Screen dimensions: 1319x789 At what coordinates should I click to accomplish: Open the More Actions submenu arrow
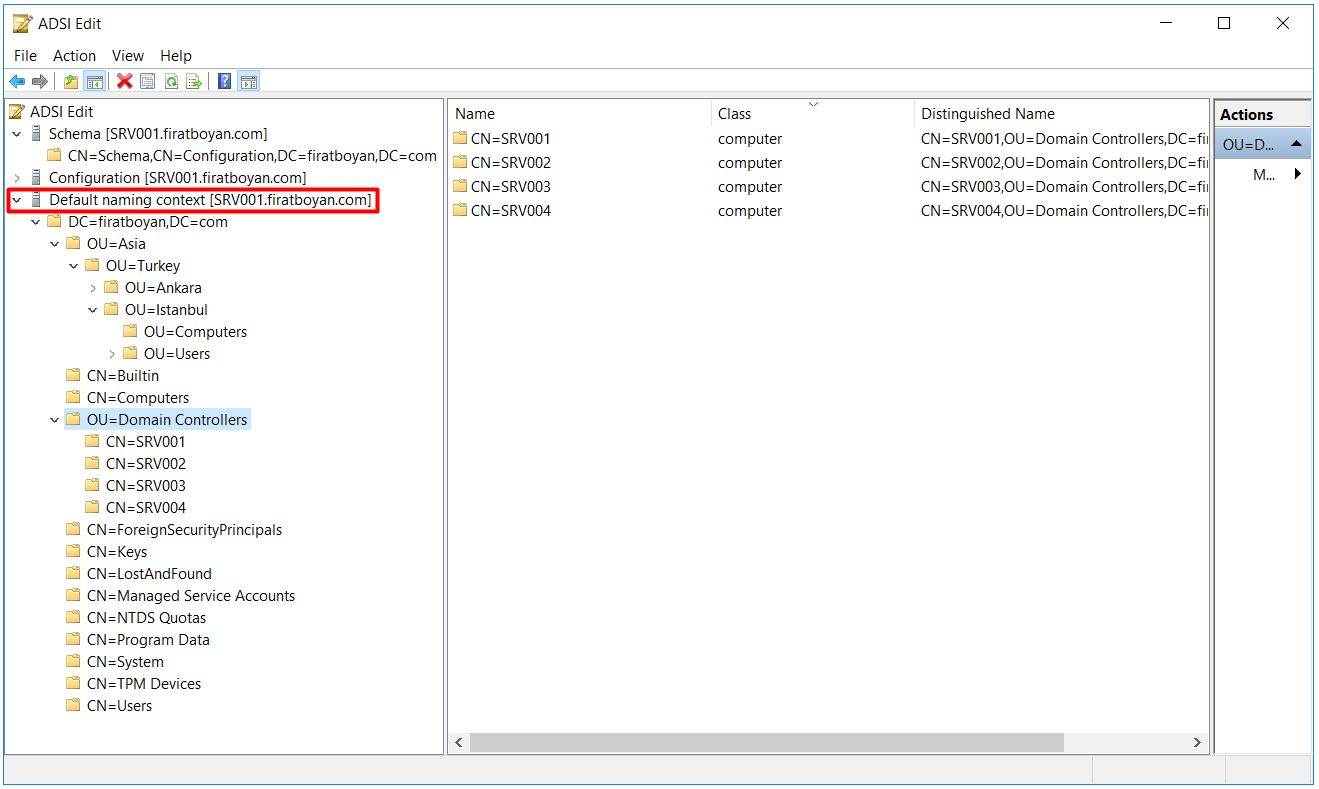(1298, 174)
